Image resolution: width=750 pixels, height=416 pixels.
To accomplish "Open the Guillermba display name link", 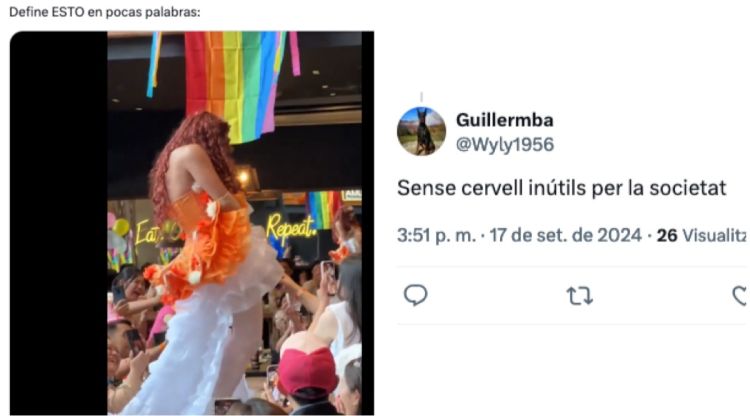I will (505, 120).
